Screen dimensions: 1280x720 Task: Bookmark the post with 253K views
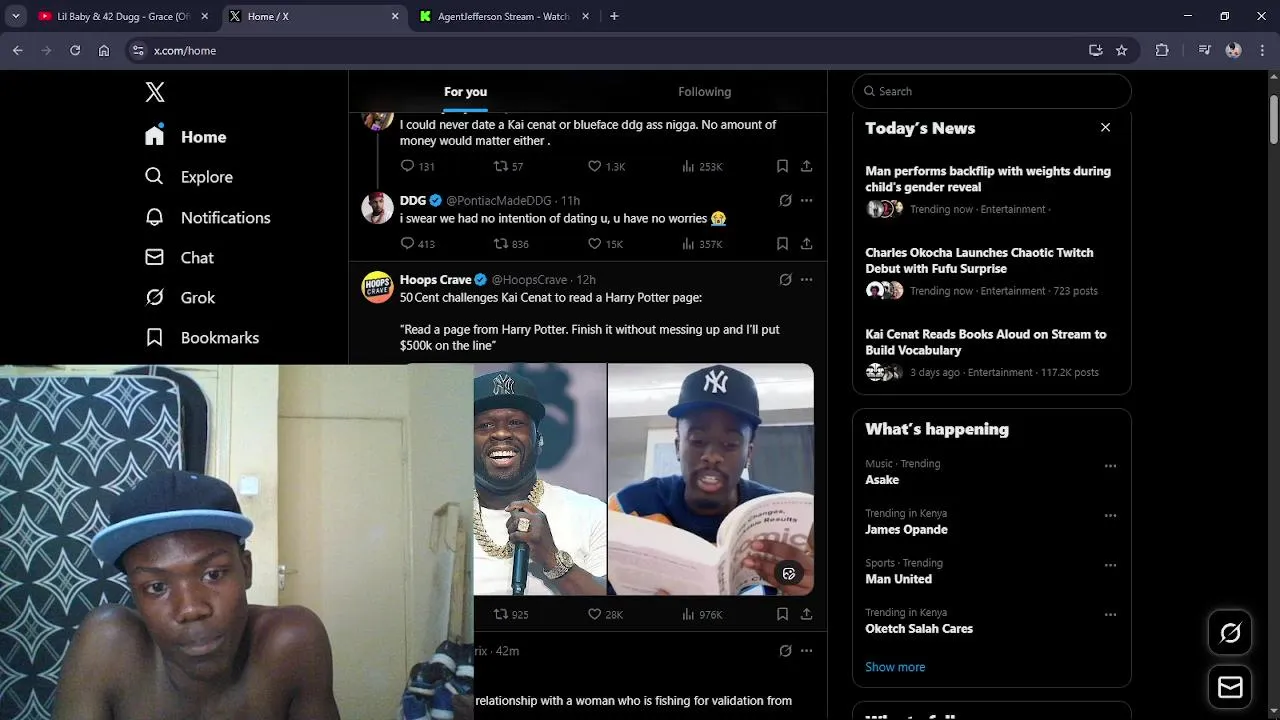[782, 166]
